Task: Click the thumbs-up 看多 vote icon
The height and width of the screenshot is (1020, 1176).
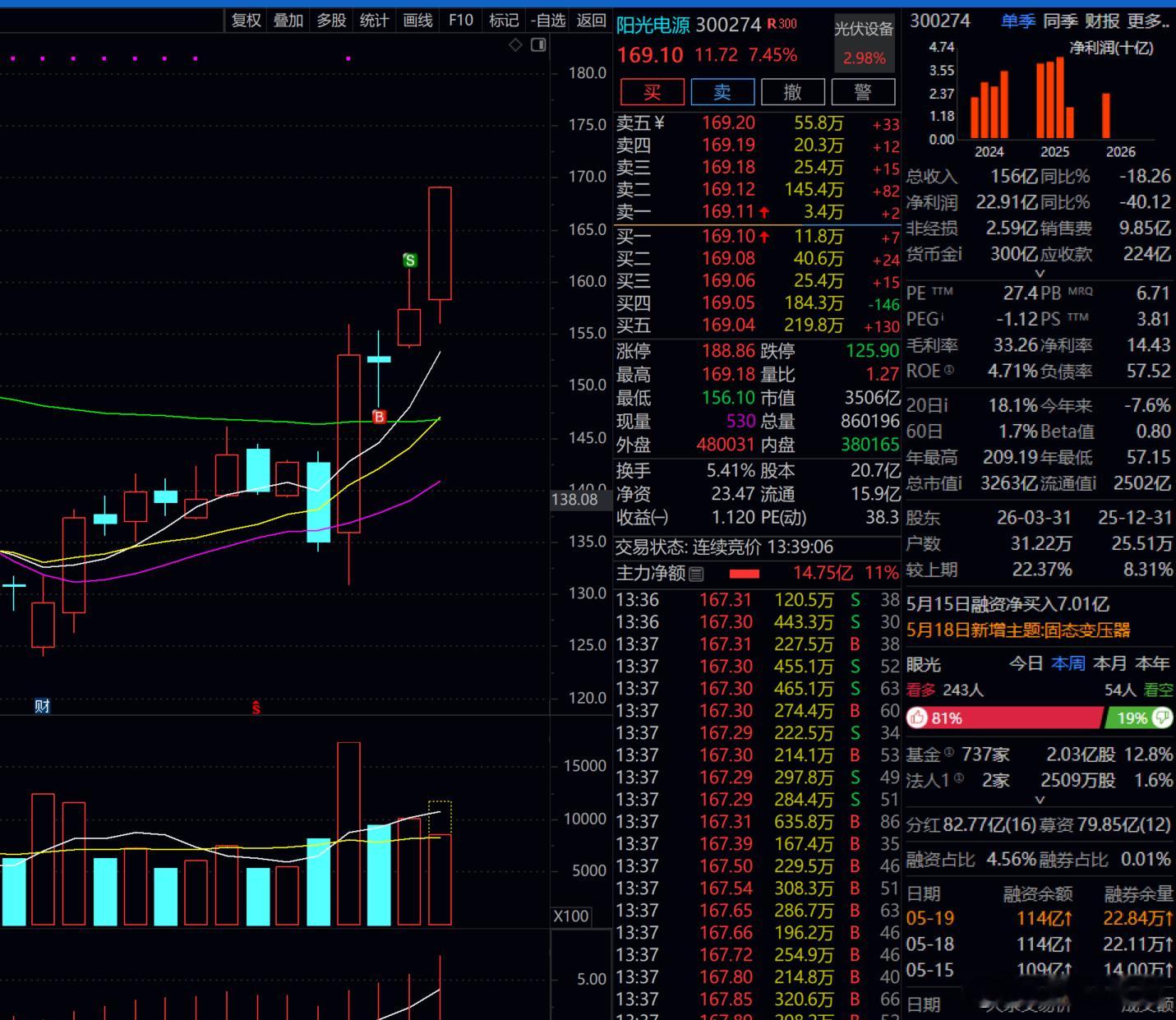Action: pyautogui.click(x=916, y=718)
